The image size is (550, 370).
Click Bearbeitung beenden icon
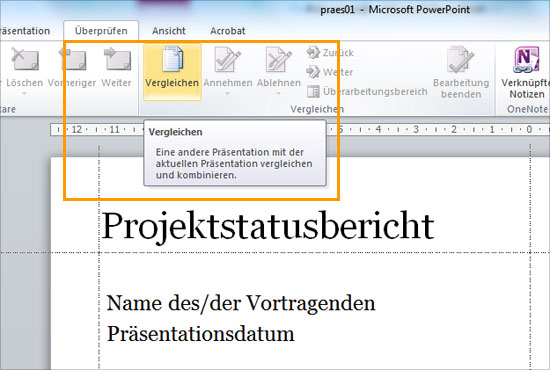point(460,60)
